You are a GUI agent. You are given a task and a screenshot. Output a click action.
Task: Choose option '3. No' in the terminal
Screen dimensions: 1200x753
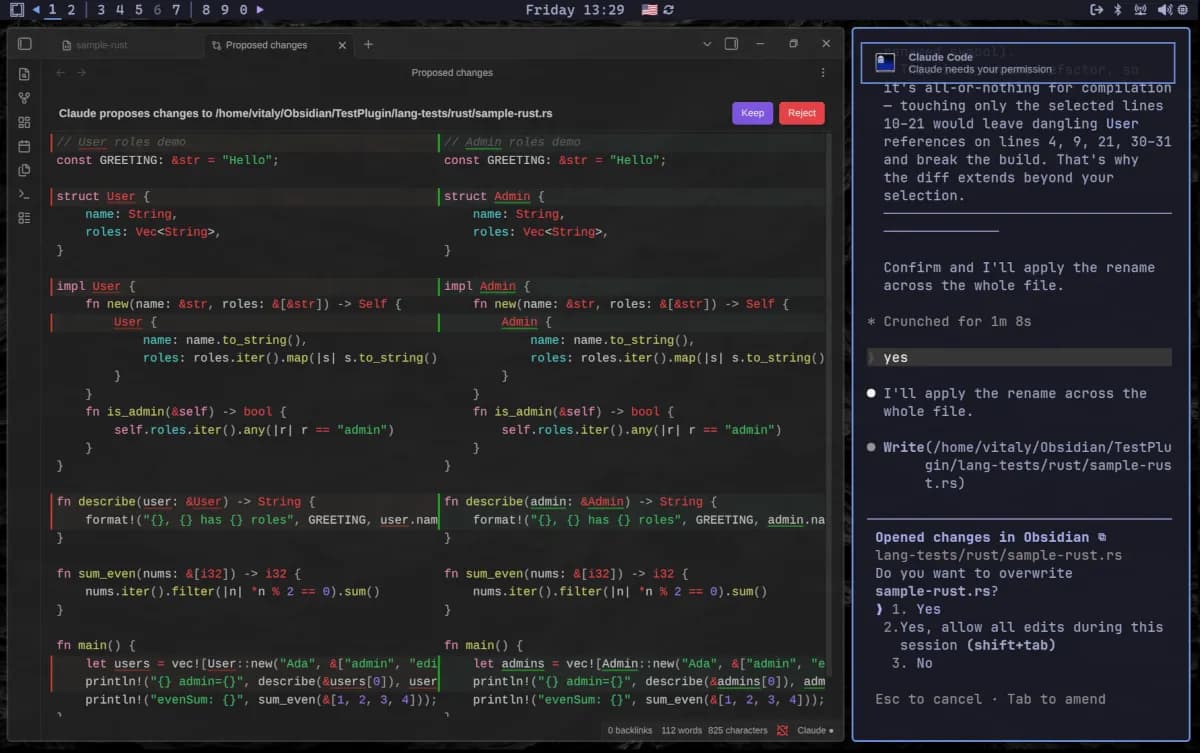click(x=912, y=663)
